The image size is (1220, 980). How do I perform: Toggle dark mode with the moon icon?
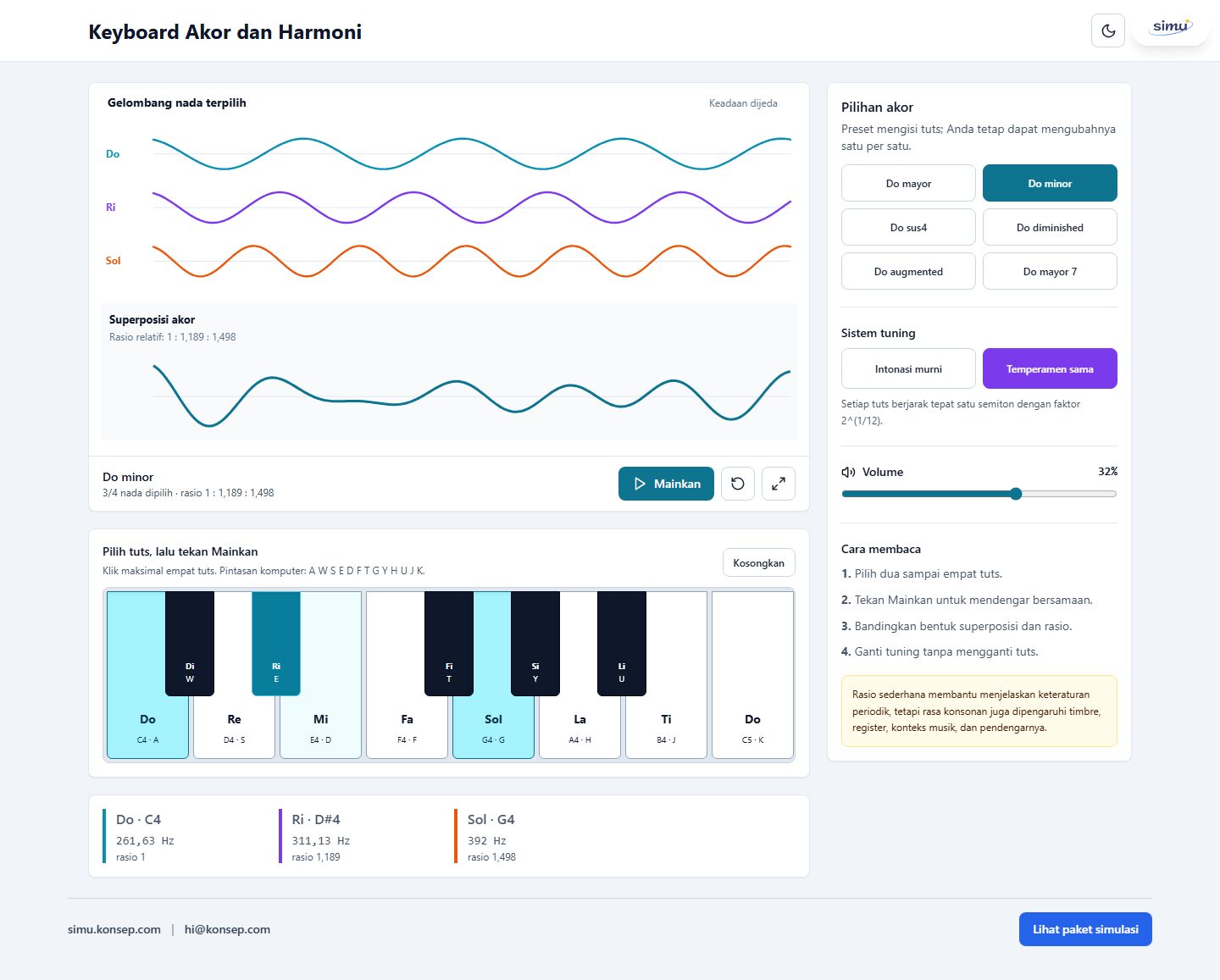point(1108,31)
